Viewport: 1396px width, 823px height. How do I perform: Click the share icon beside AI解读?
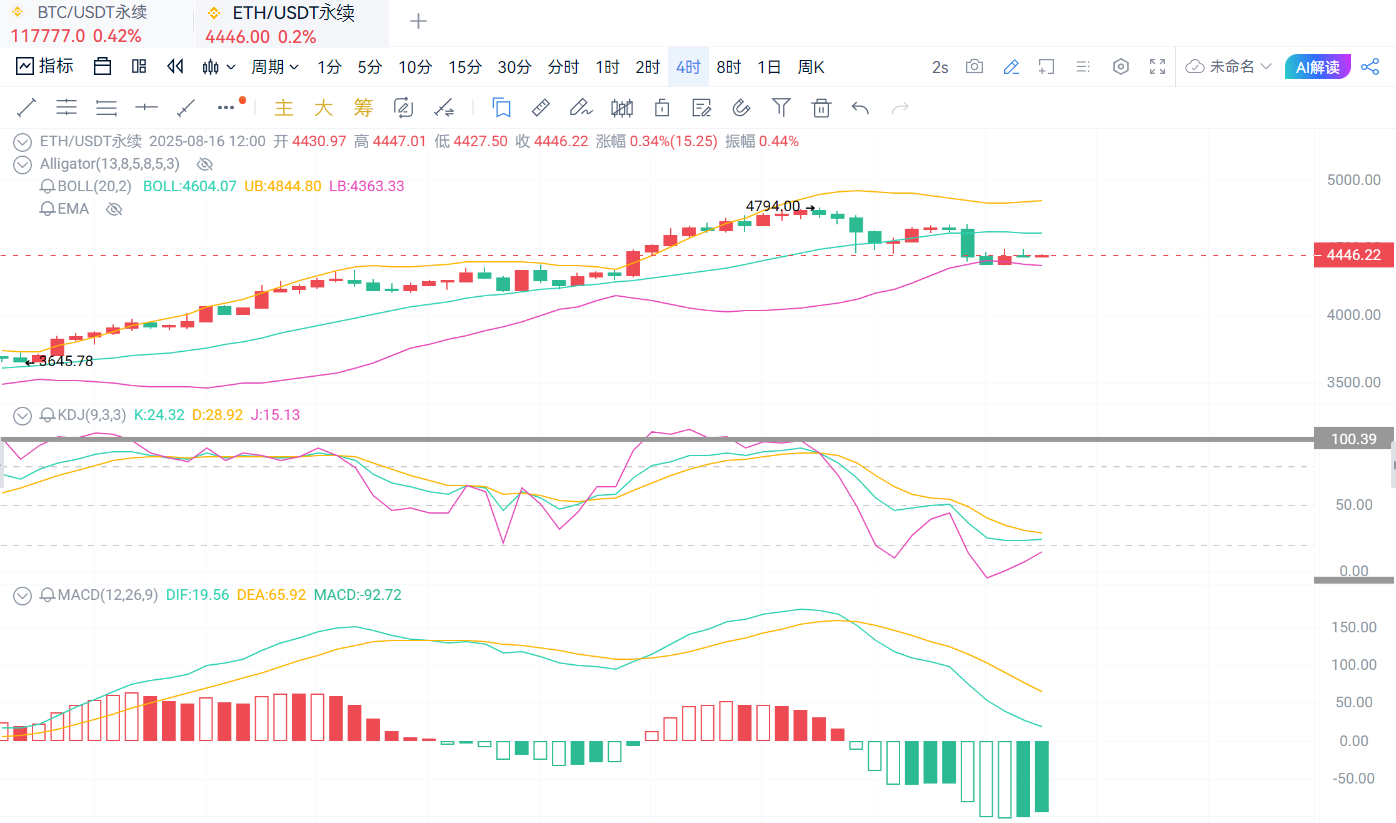(1369, 67)
